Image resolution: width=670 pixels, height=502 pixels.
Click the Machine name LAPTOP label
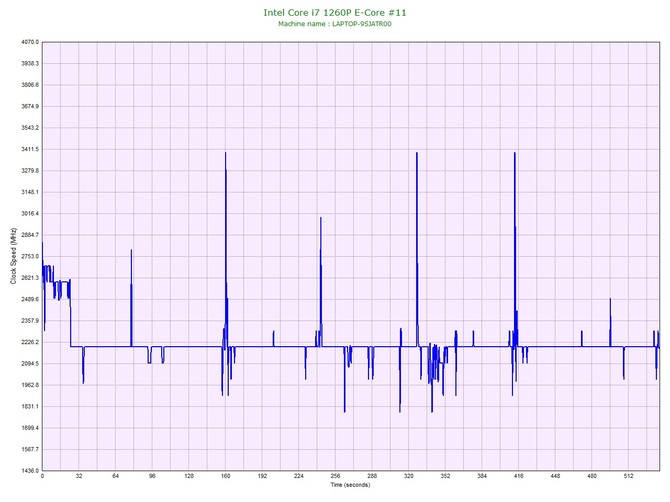[x=335, y=24]
